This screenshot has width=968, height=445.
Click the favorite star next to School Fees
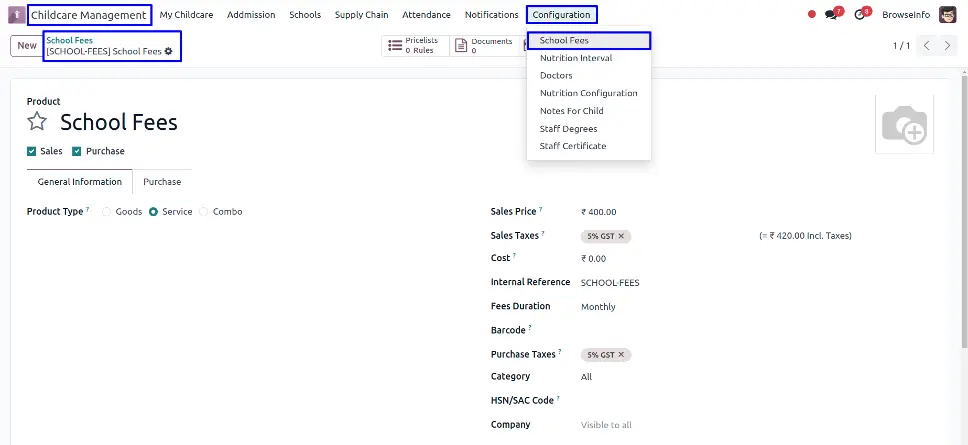click(x=37, y=122)
